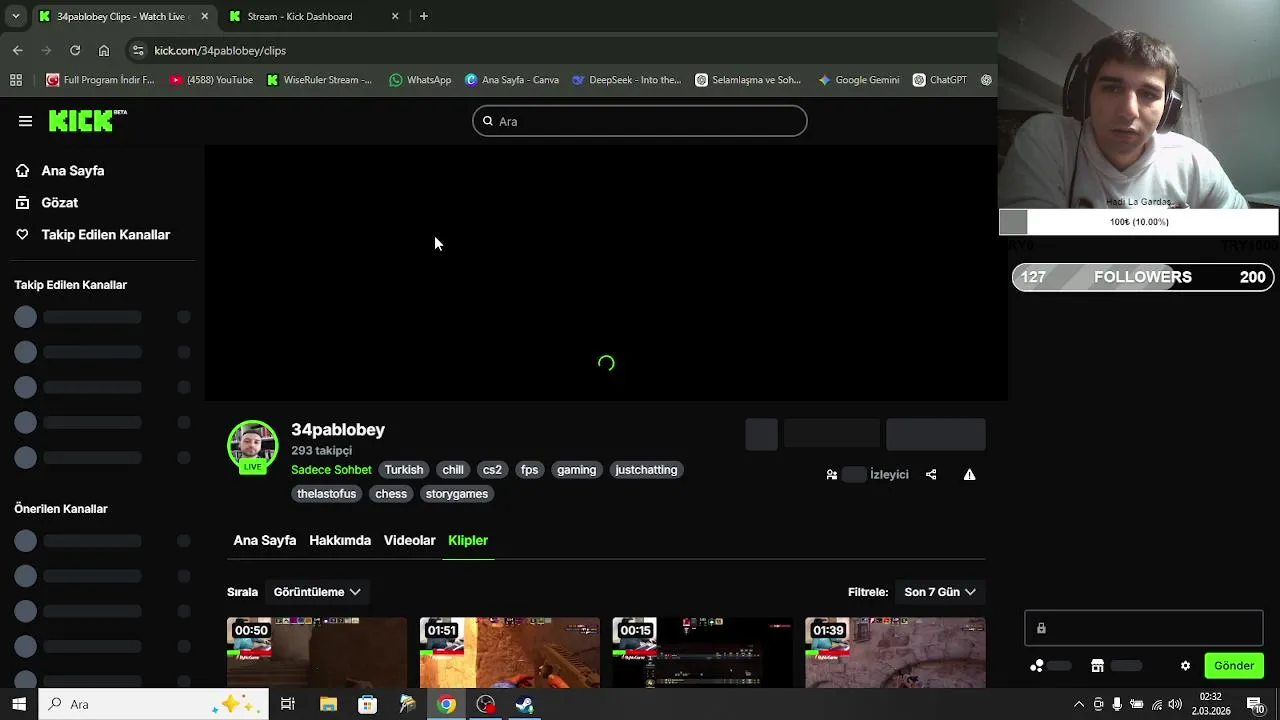Open the Kick hamburger sidebar menu
Screen dimensions: 1280x720
pyautogui.click(x=25, y=121)
